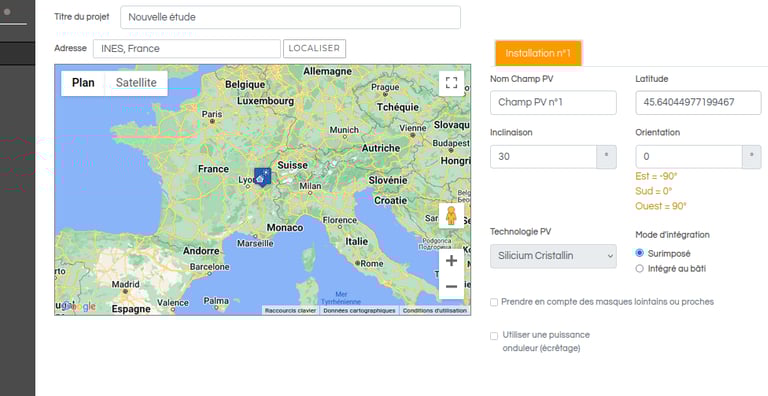The image size is (768, 396).
Task: Switch map to Plan view
Action: 83,83
